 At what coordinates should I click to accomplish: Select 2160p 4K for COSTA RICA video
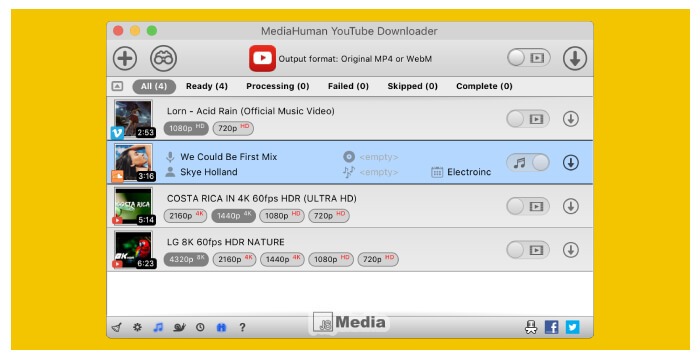pos(186,216)
